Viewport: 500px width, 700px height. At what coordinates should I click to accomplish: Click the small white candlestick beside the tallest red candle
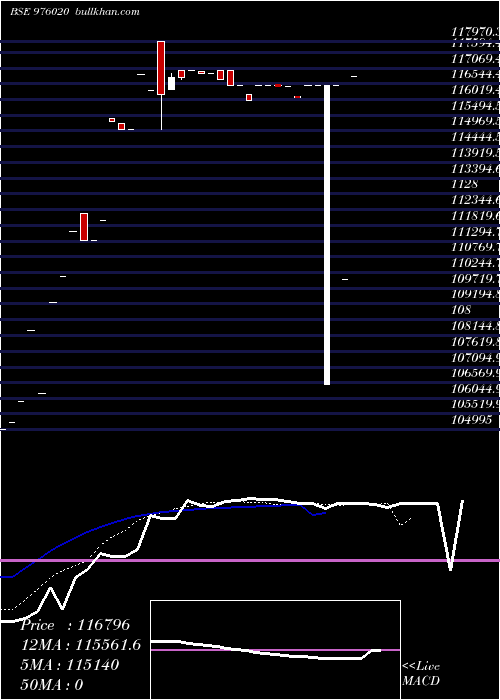point(171,83)
